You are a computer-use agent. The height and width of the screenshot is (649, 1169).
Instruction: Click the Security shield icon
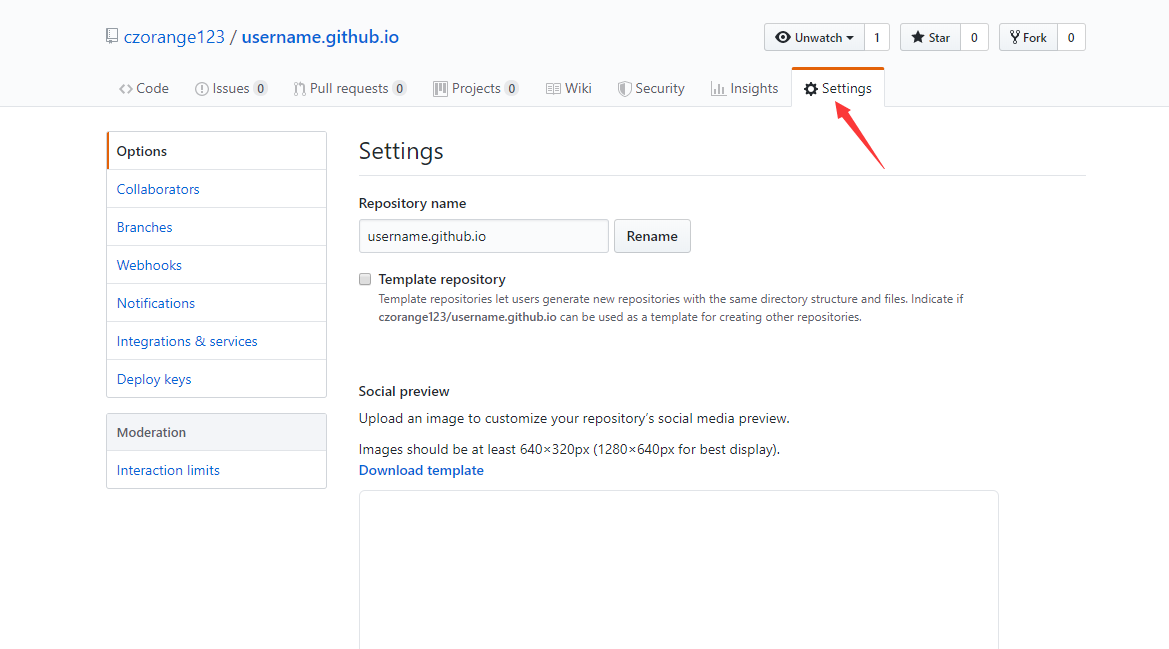(625, 89)
